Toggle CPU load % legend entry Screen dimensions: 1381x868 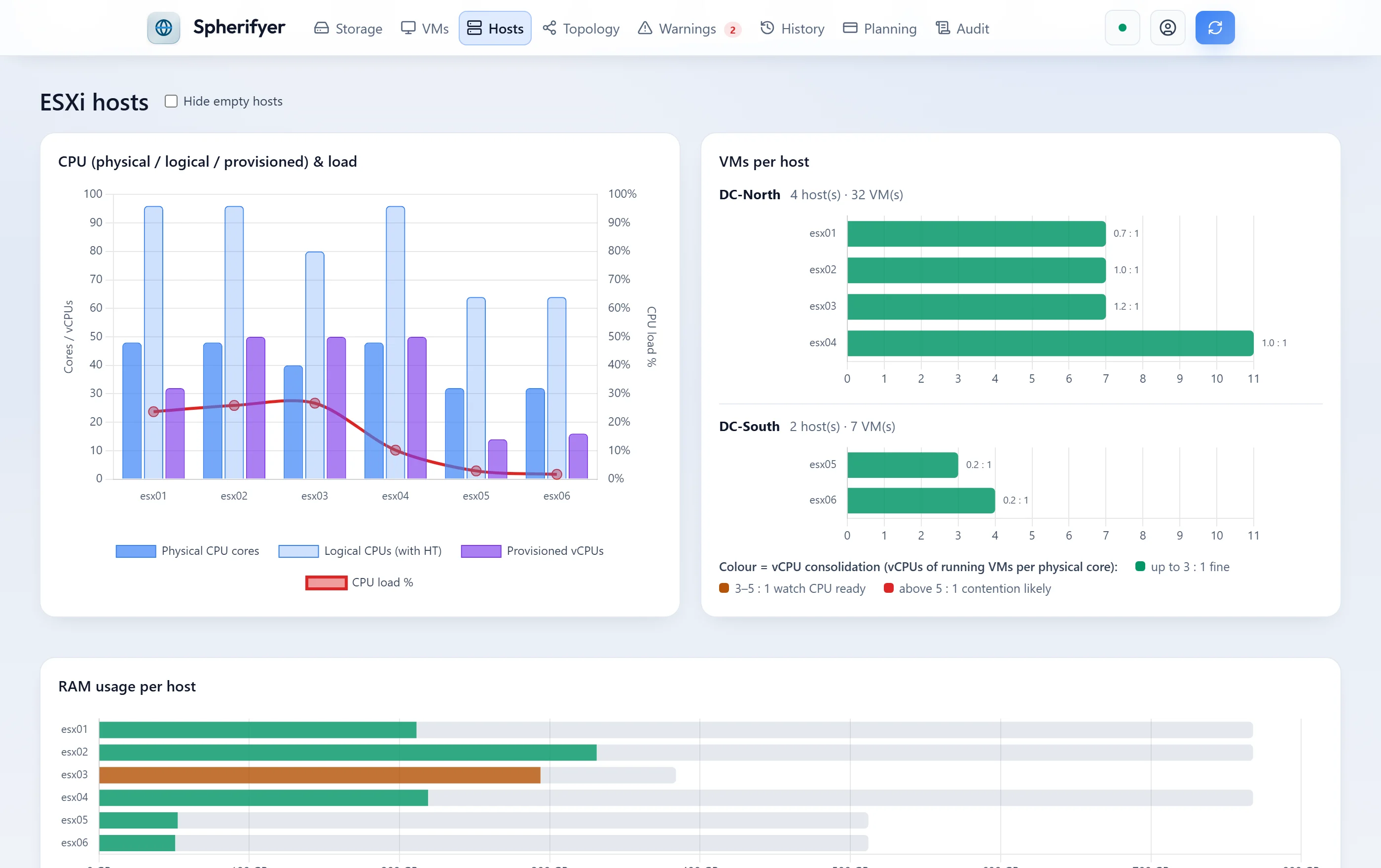pos(359,582)
